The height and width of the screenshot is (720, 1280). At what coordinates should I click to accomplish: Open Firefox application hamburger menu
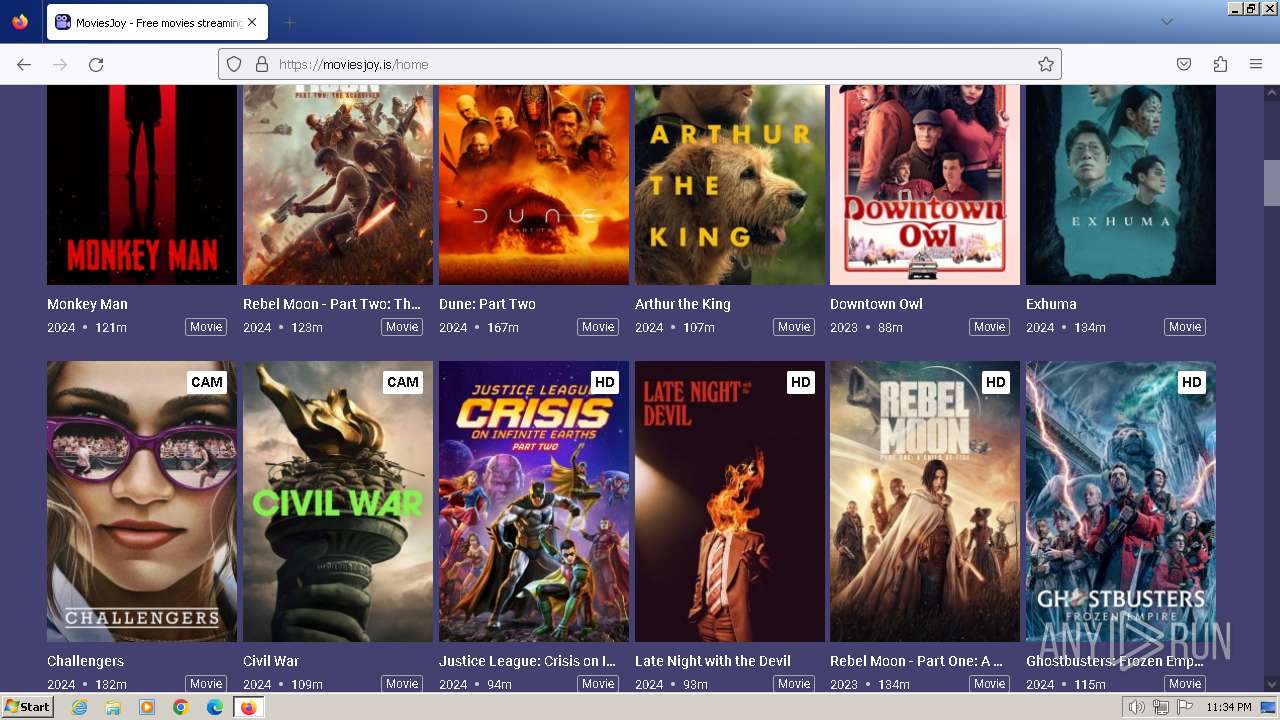coord(1256,64)
